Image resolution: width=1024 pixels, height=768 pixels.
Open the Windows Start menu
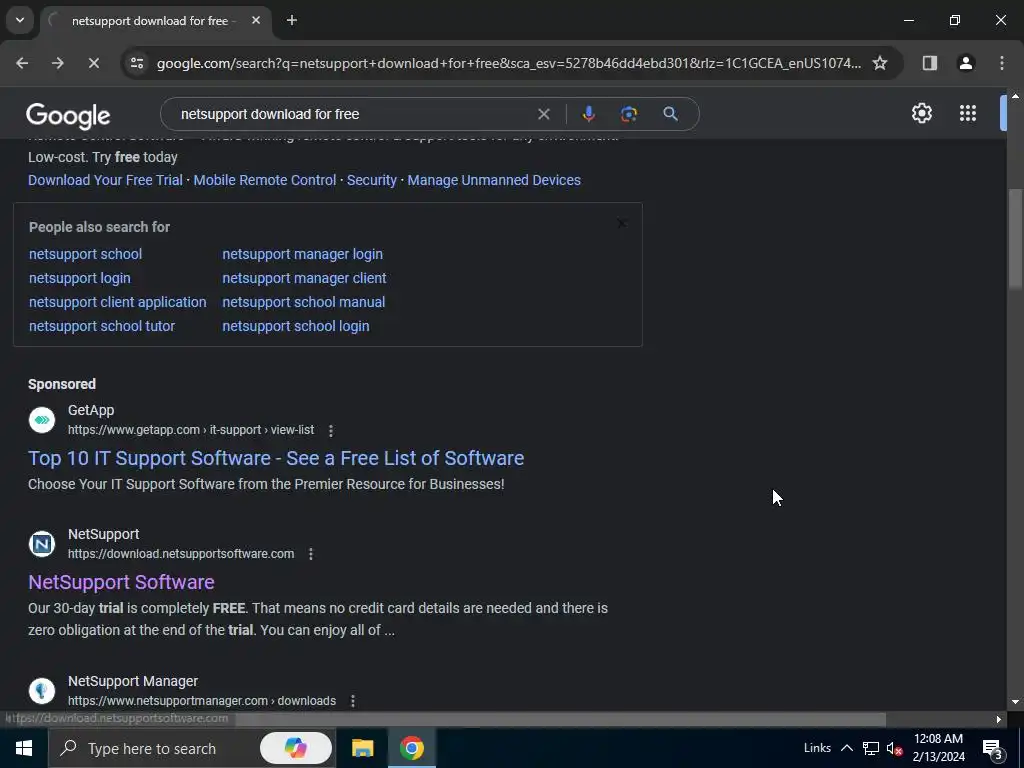click(x=24, y=748)
